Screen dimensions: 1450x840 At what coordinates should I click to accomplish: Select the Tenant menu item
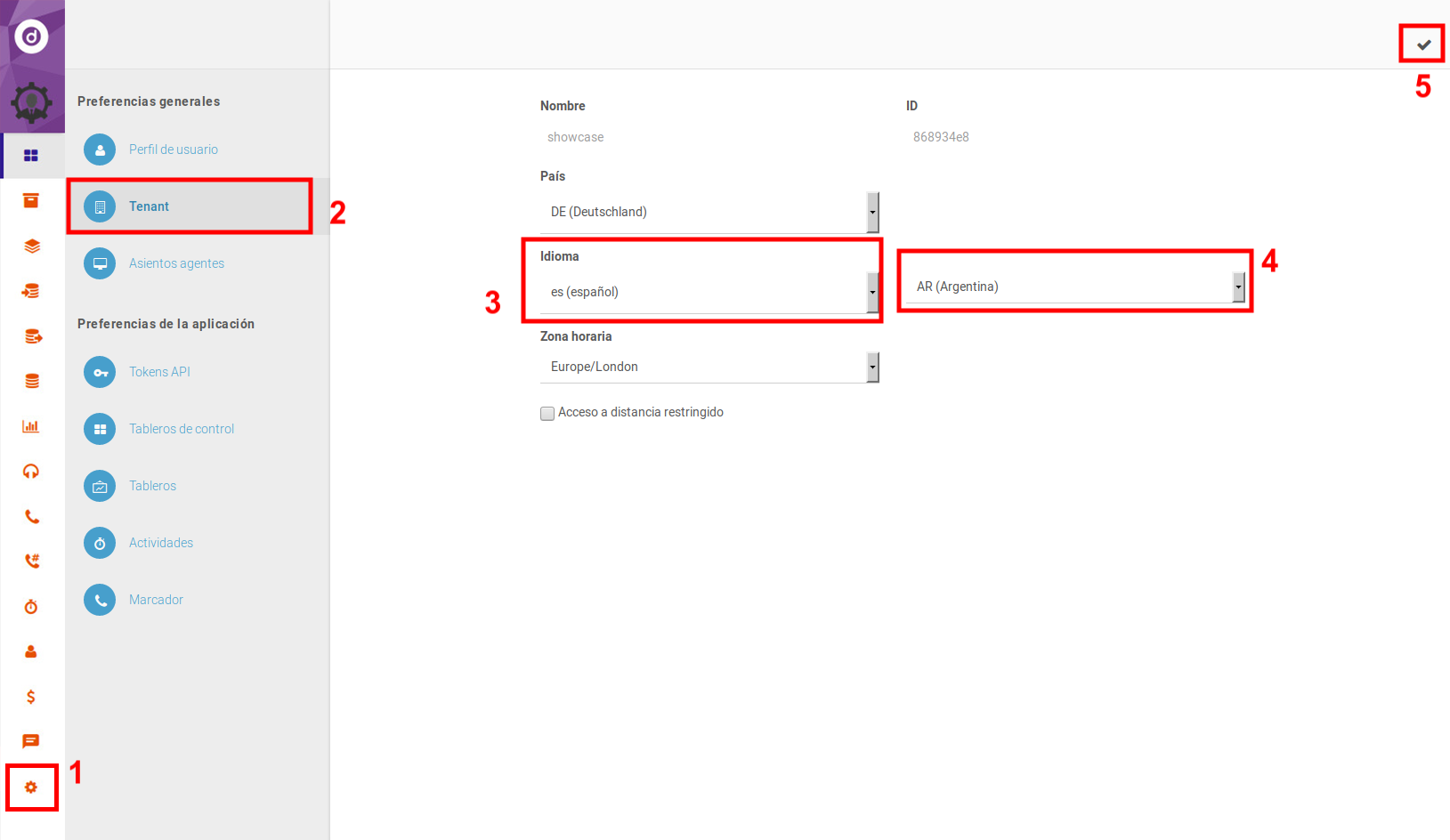[150, 206]
